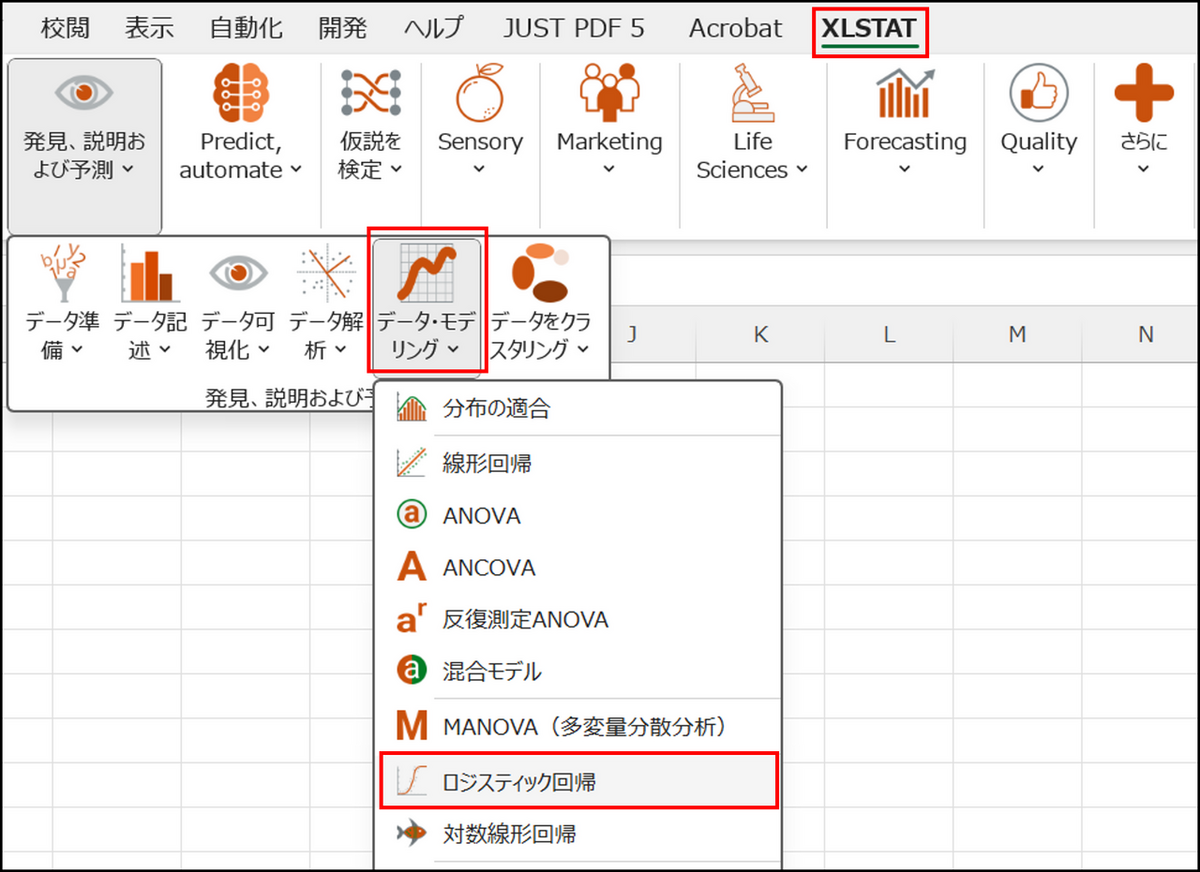Select column M header in spreadsheet
This screenshot has width=1200, height=872.
click(1017, 334)
